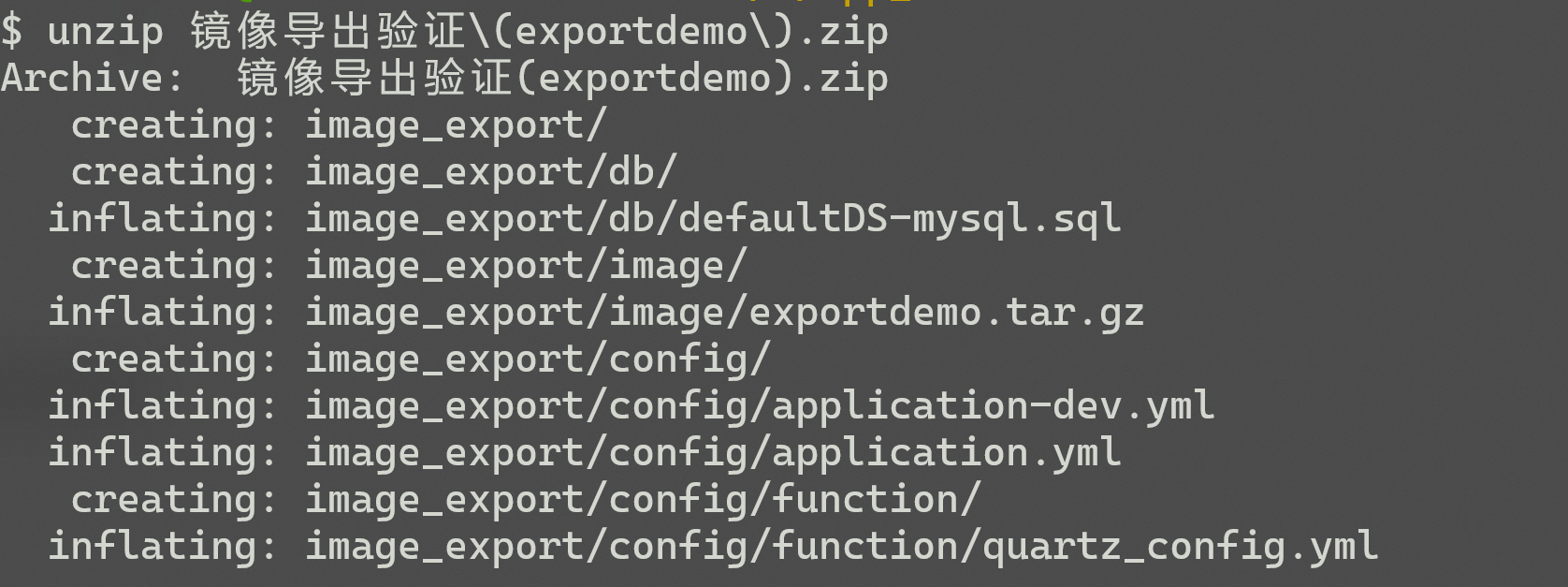Click the application-dev.yml file path
The height and width of the screenshot is (587, 1568).
760,406
